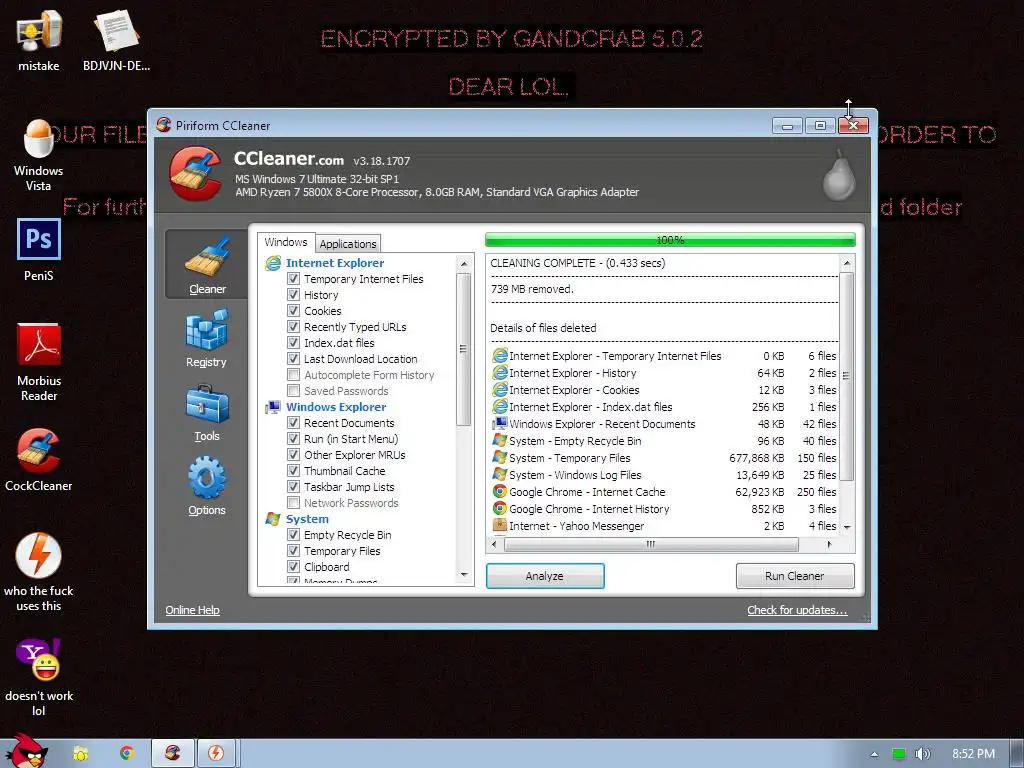Toggle Taskbar Jump Lists checkbox
This screenshot has height=768, width=1024.
294,487
